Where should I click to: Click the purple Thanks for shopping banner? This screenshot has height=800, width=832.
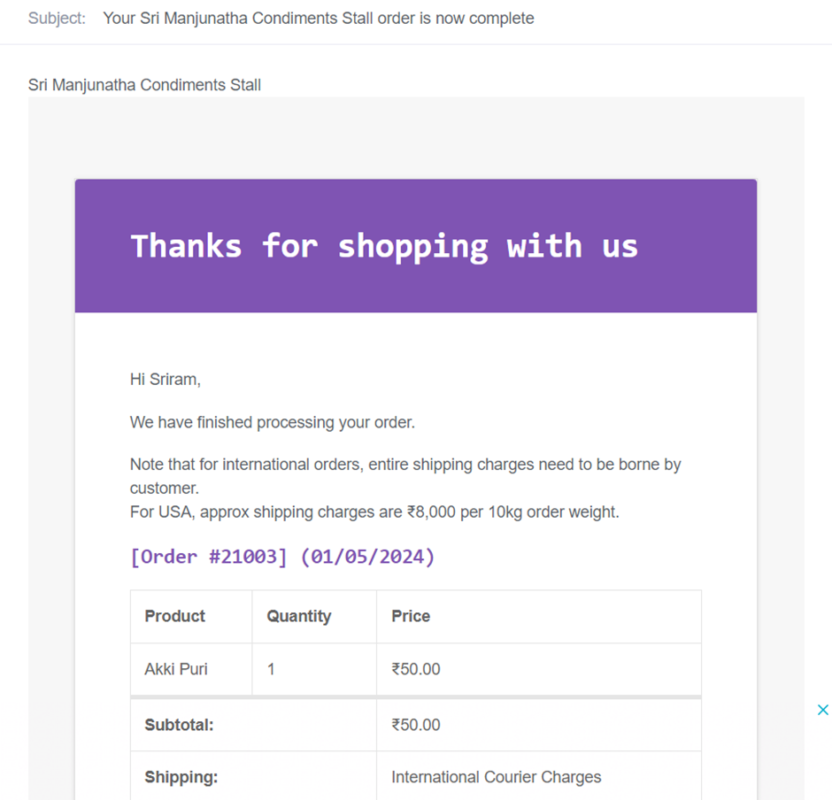415,246
